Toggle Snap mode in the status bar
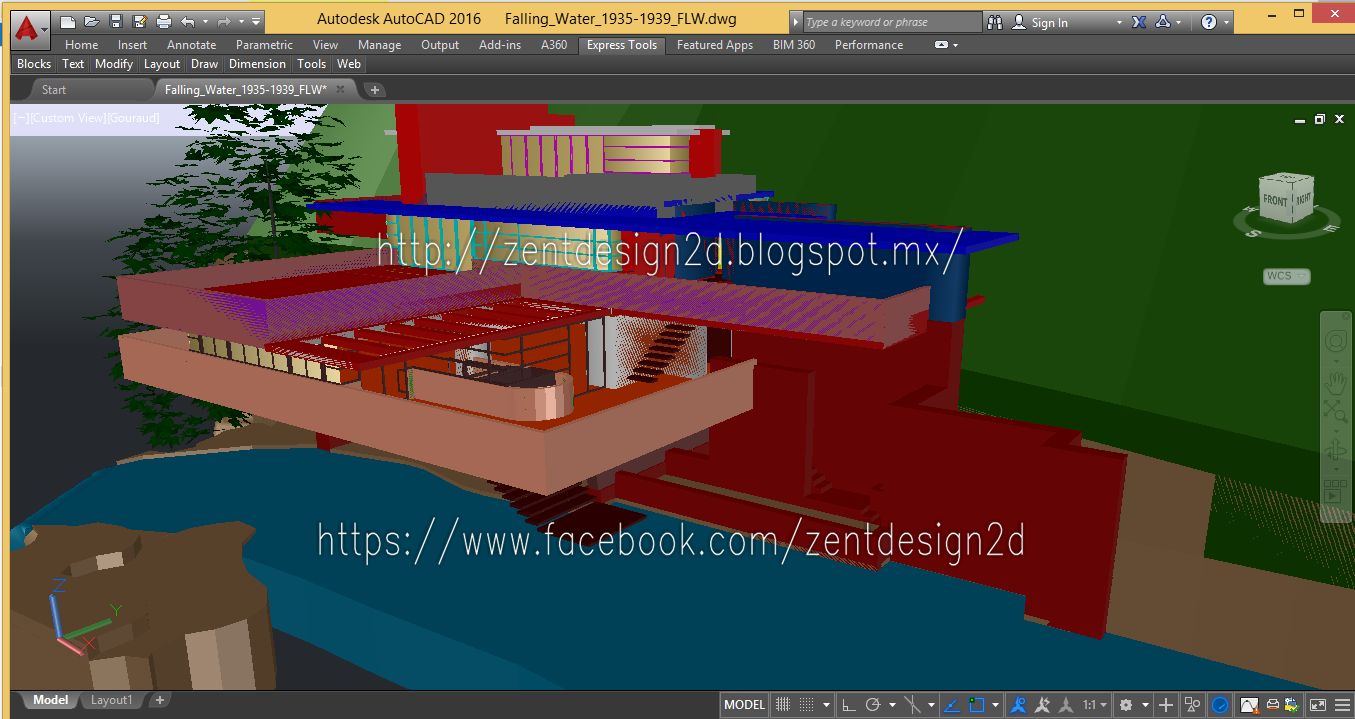The image size is (1355, 719). (x=806, y=704)
